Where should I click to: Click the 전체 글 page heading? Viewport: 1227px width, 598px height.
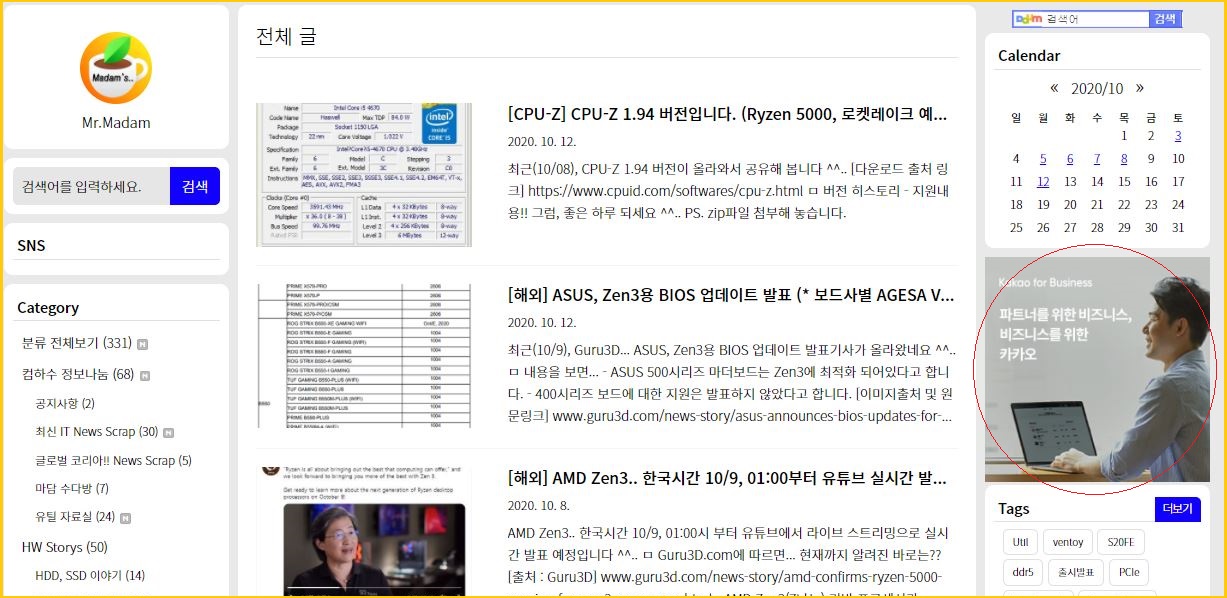286,36
